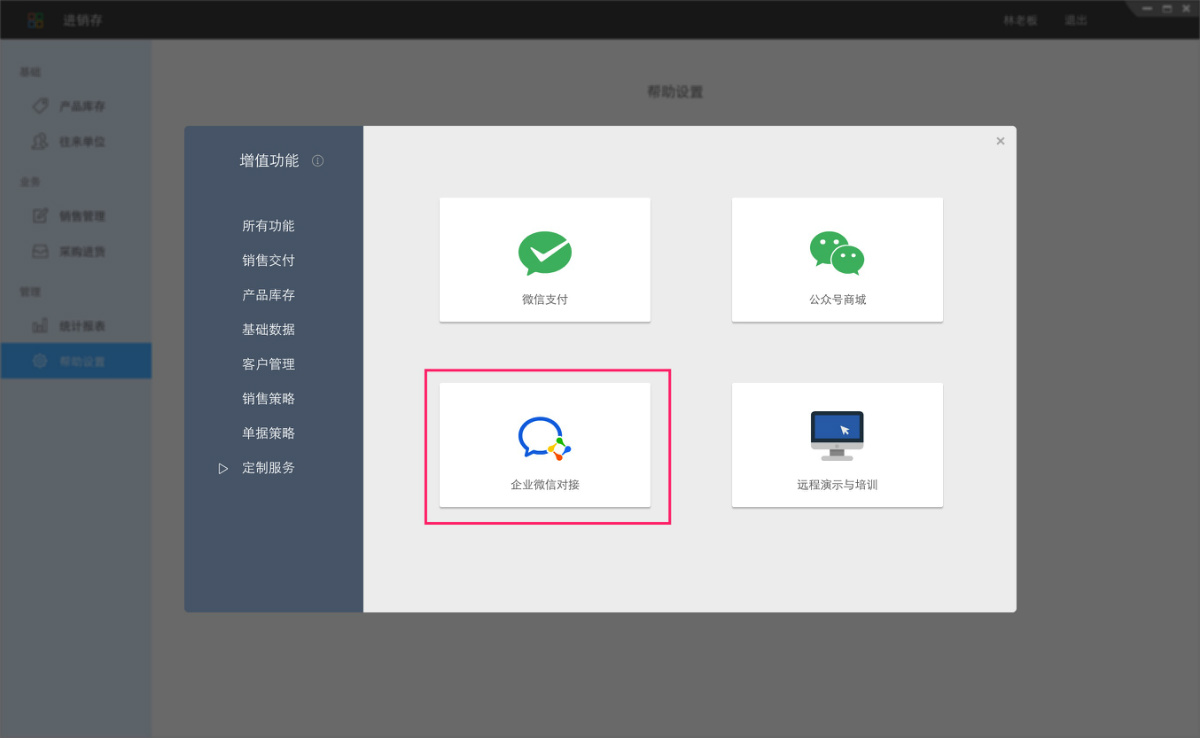This screenshot has width=1200, height=738.
Task: Select 帮助设置 in the main window sidebar
Action: tap(76, 361)
